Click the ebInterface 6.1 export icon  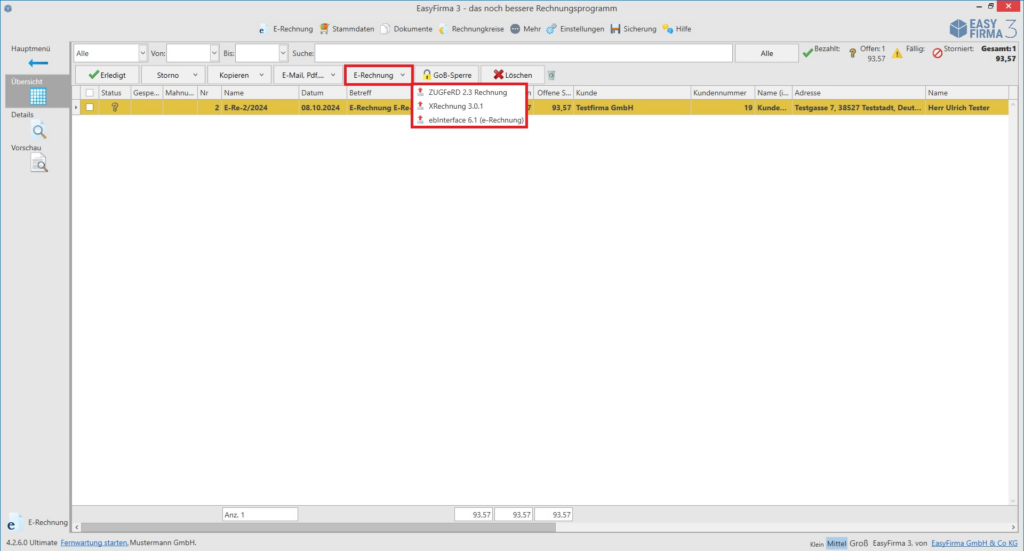coord(421,119)
